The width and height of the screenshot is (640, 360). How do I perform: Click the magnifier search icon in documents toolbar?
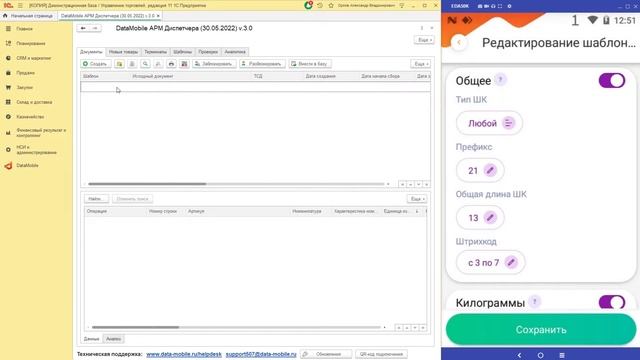[145, 64]
